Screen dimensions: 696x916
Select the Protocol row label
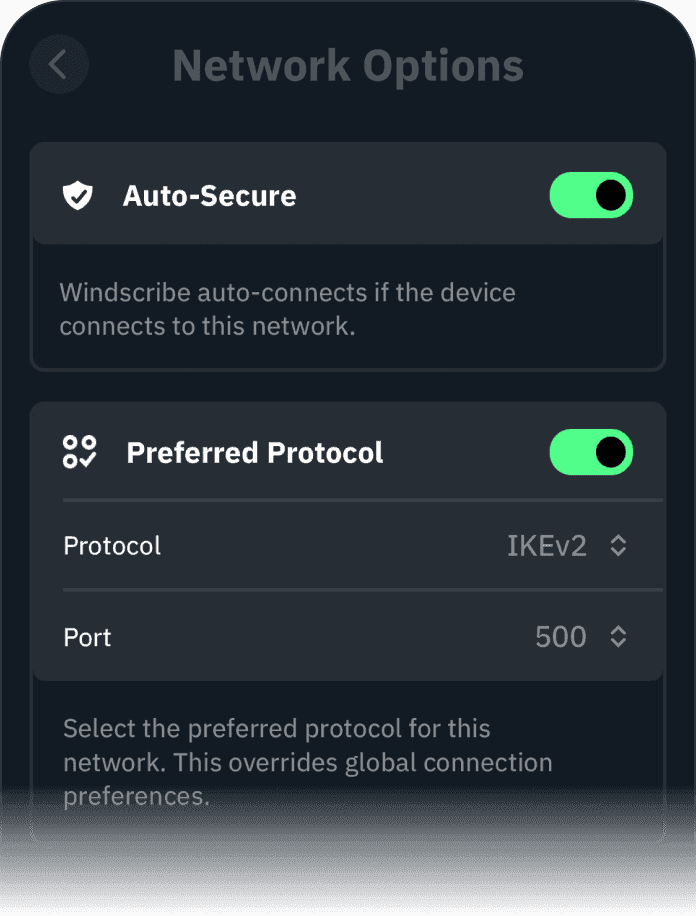(112, 545)
